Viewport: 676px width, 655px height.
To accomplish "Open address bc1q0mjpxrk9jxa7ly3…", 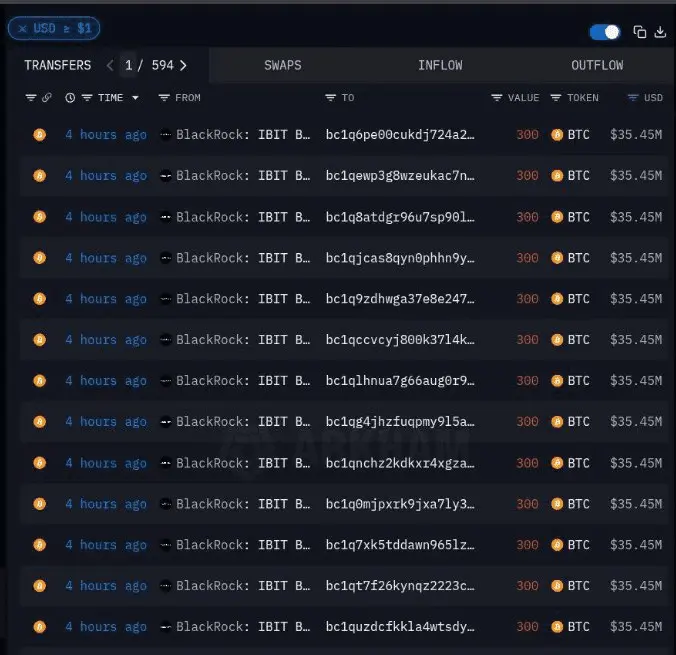I will point(400,504).
